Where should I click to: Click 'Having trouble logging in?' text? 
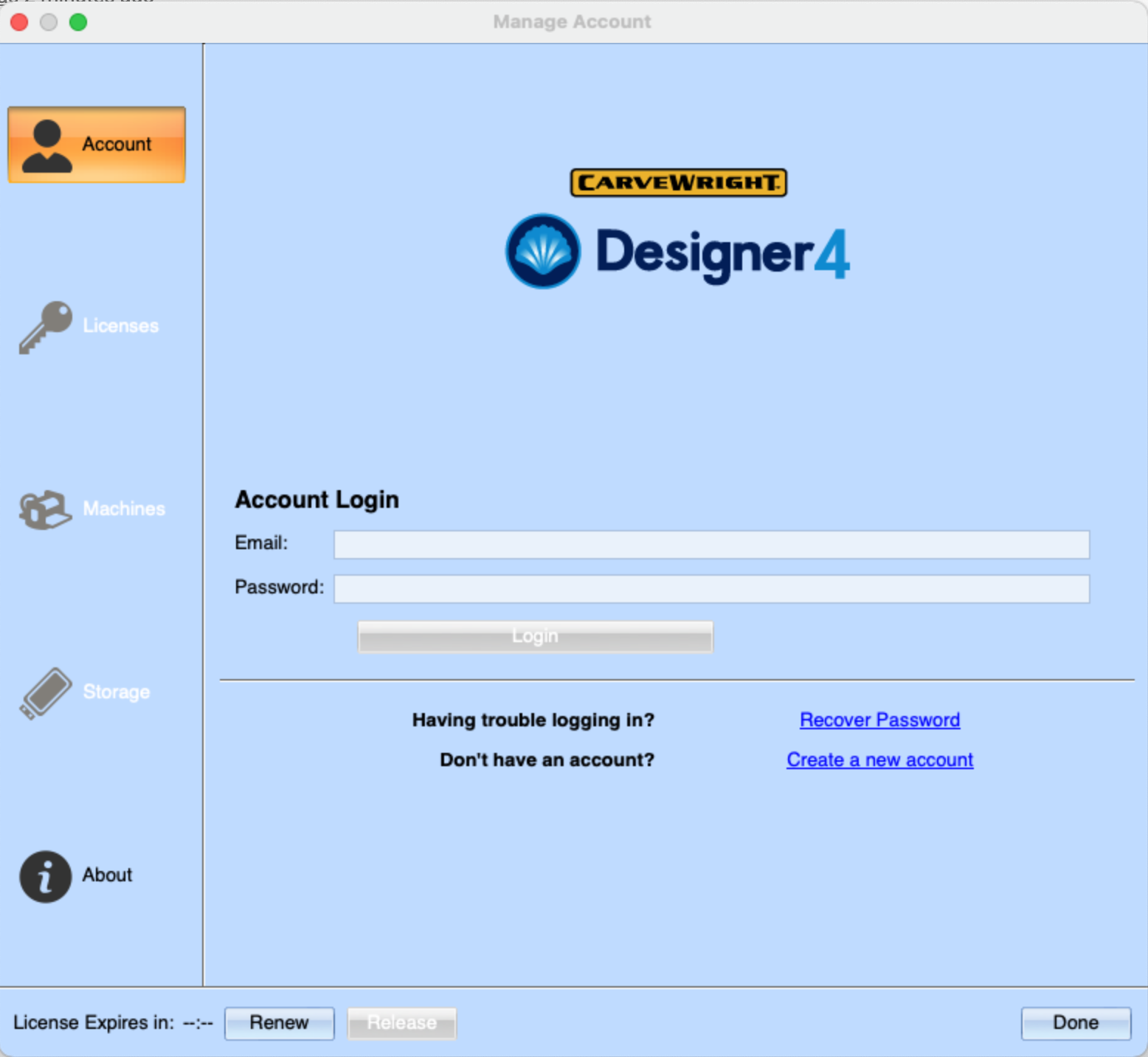pyautogui.click(x=533, y=720)
